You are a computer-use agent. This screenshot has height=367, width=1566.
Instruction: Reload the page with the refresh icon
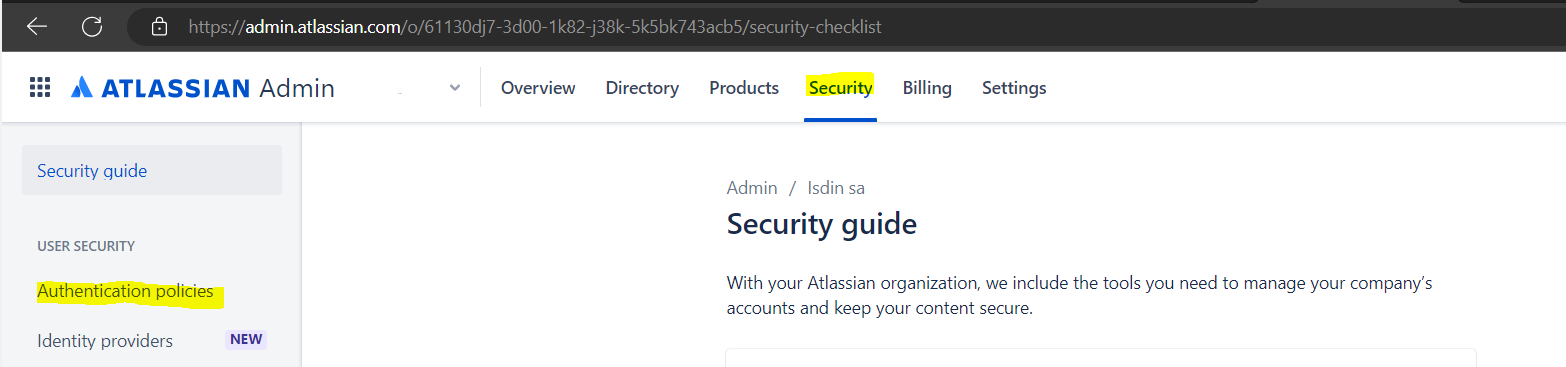pyautogui.click(x=92, y=27)
